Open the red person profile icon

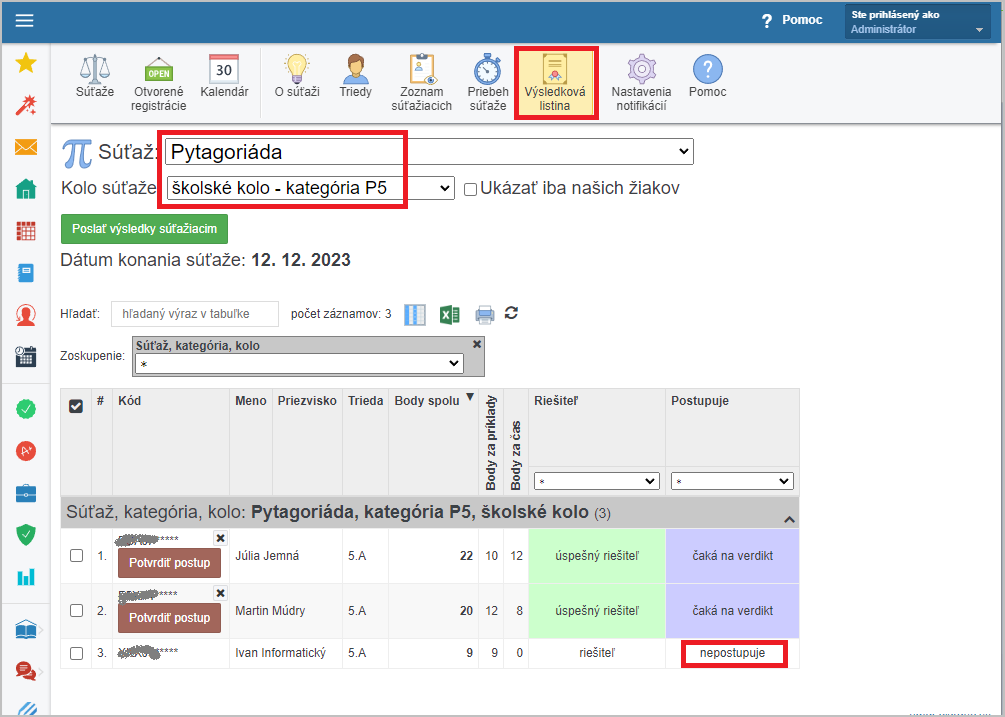[x=26, y=315]
